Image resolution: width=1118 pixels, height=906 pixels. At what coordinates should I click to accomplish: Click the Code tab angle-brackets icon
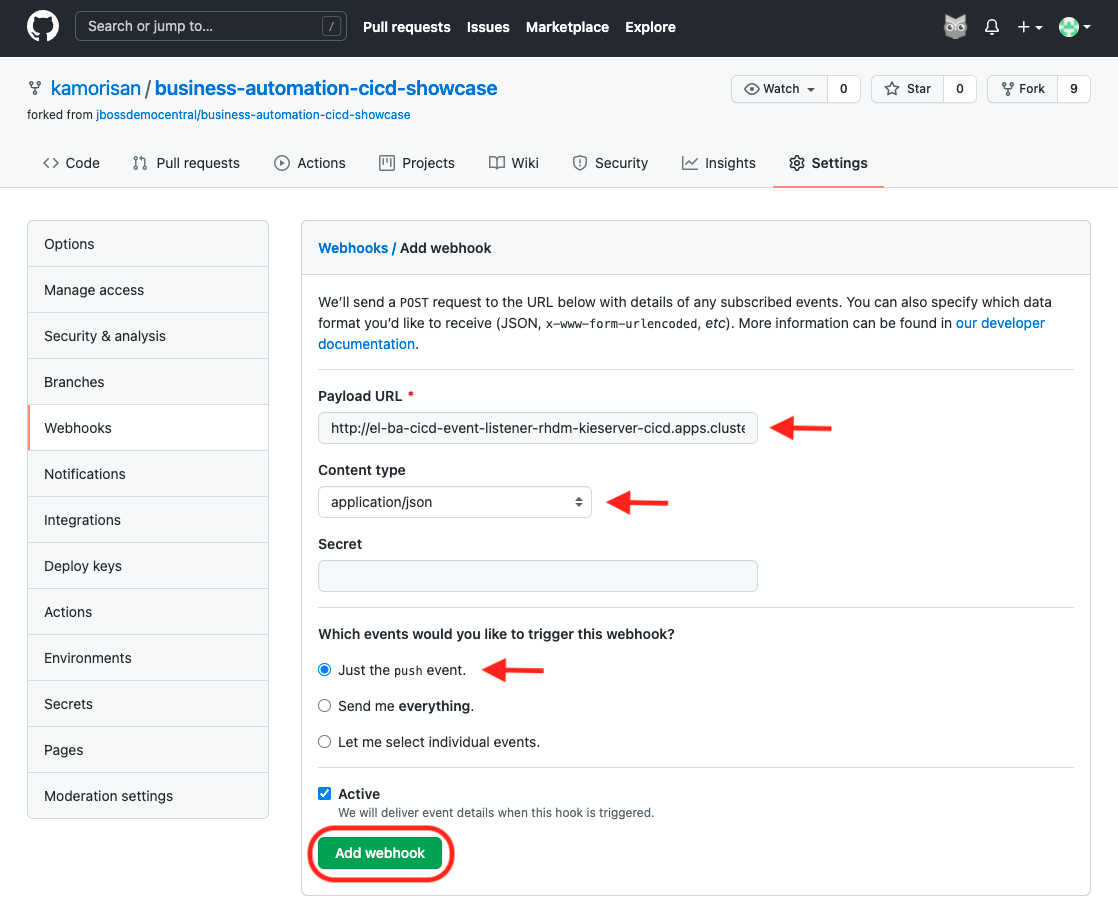(51, 163)
